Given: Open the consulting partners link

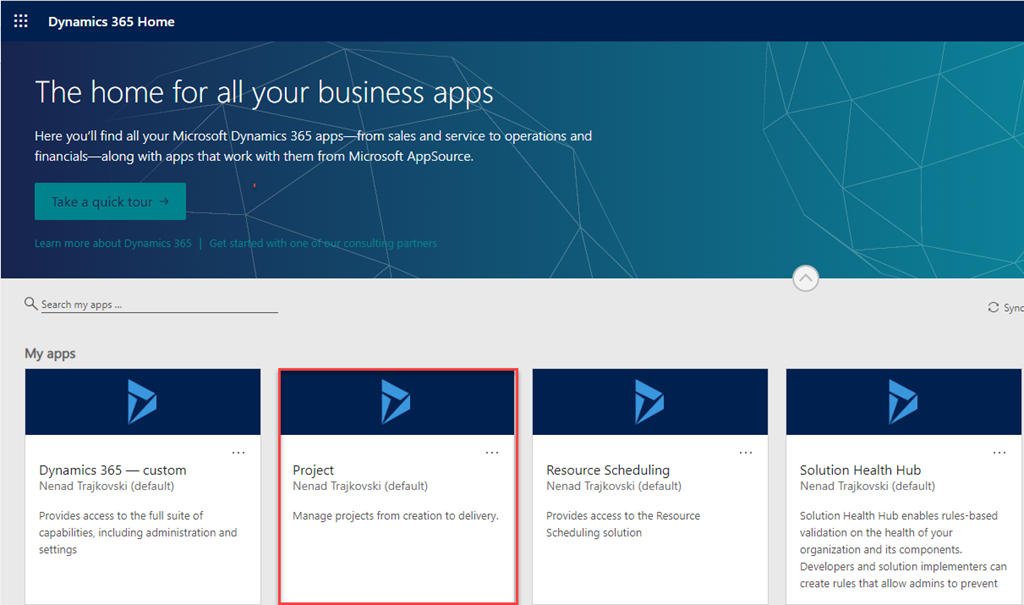Looking at the screenshot, I should (x=323, y=243).
